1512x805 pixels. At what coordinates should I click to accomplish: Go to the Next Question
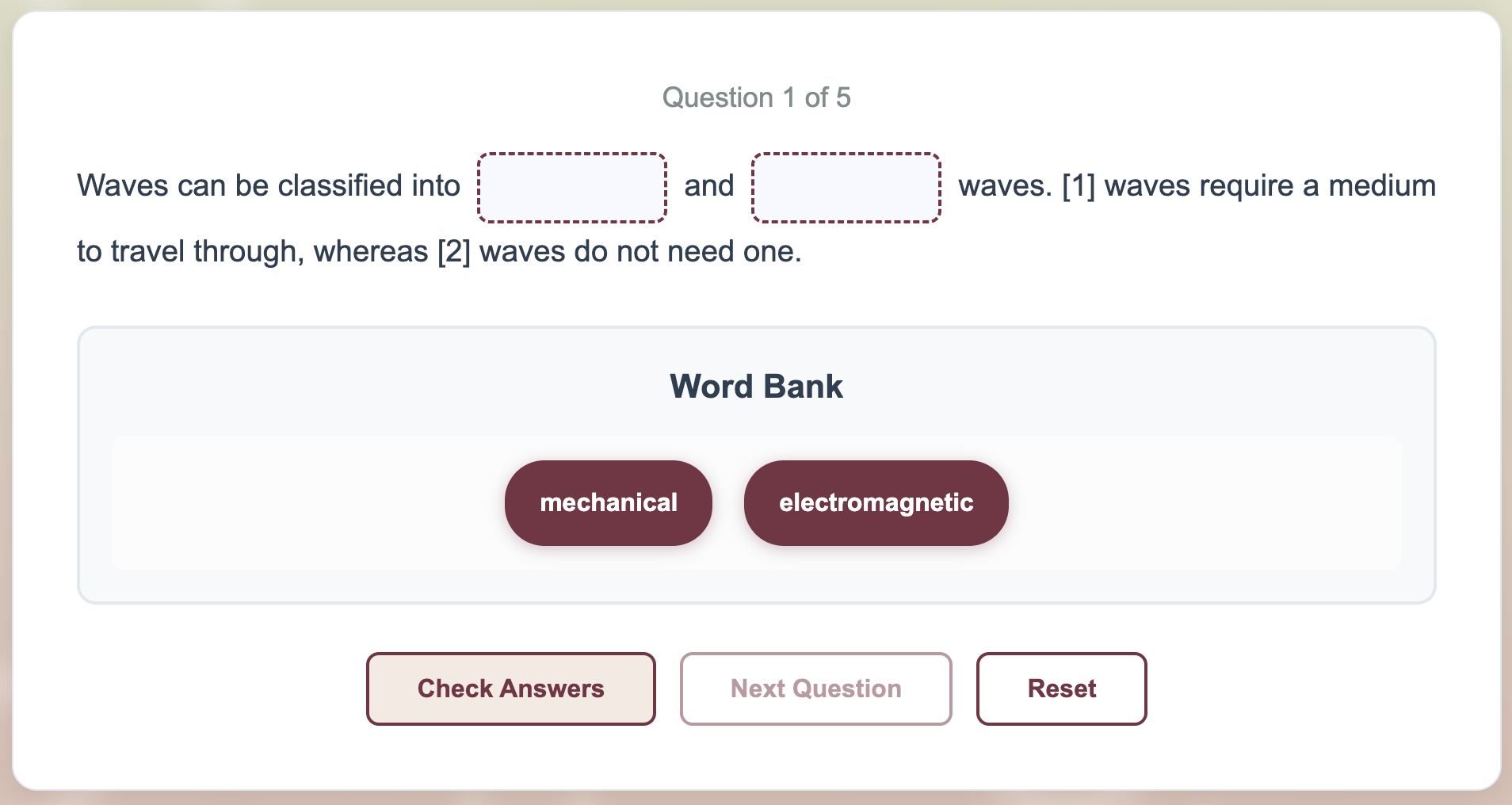point(815,689)
